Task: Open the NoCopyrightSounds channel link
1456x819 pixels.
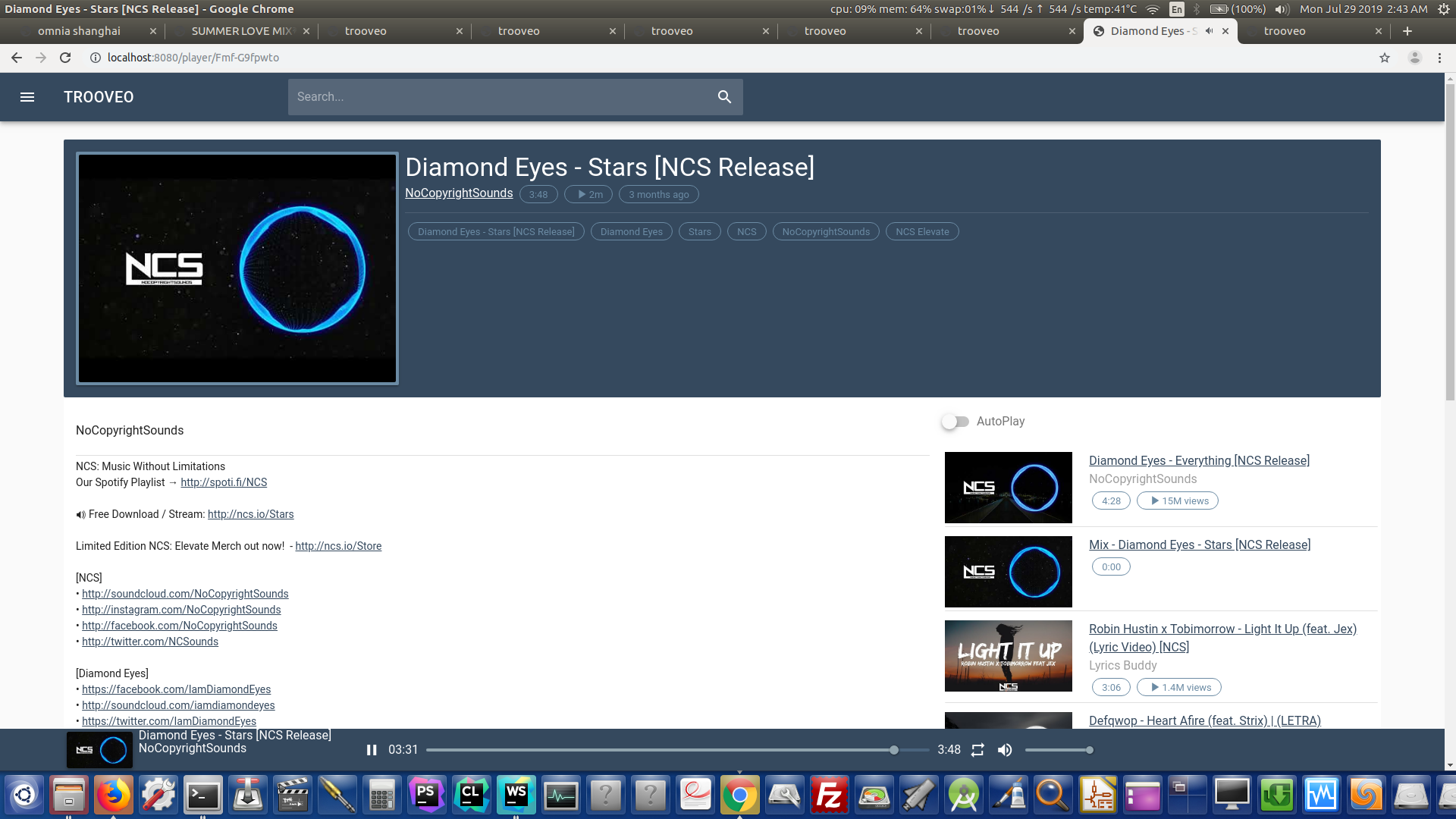Action: point(458,193)
